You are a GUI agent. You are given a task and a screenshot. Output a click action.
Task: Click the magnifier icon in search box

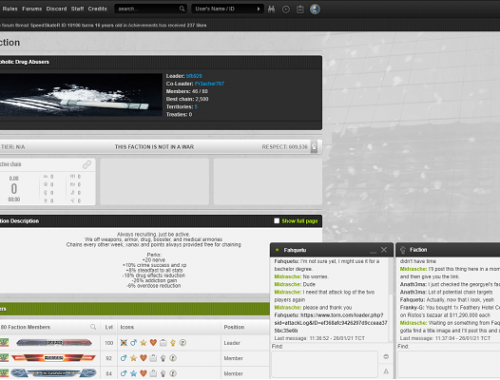pyautogui.click(x=182, y=9)
